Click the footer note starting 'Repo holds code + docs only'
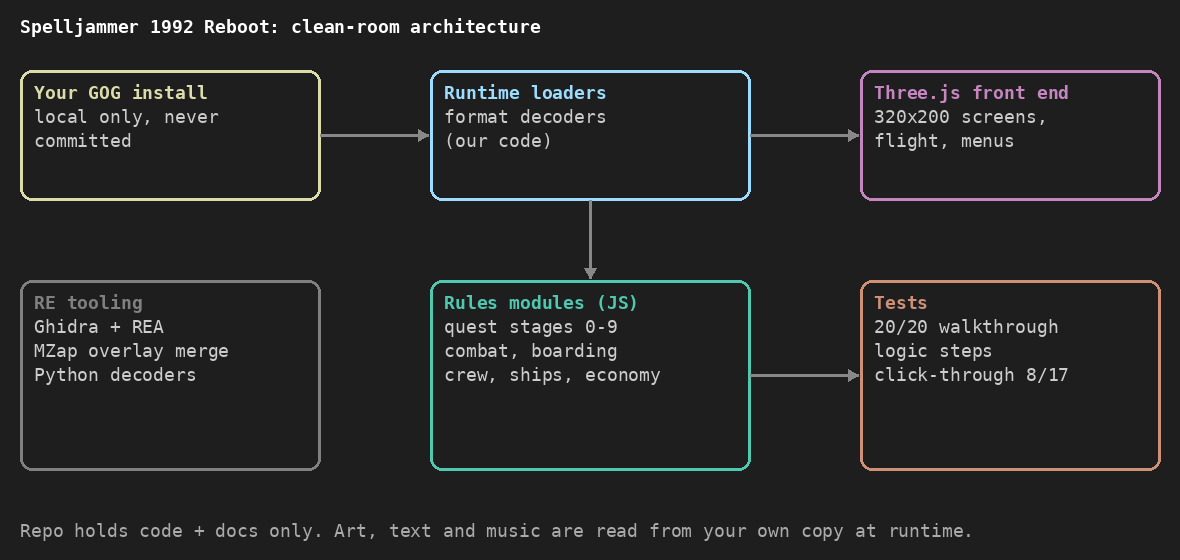 pyautogui.click(x=497, y=531)
